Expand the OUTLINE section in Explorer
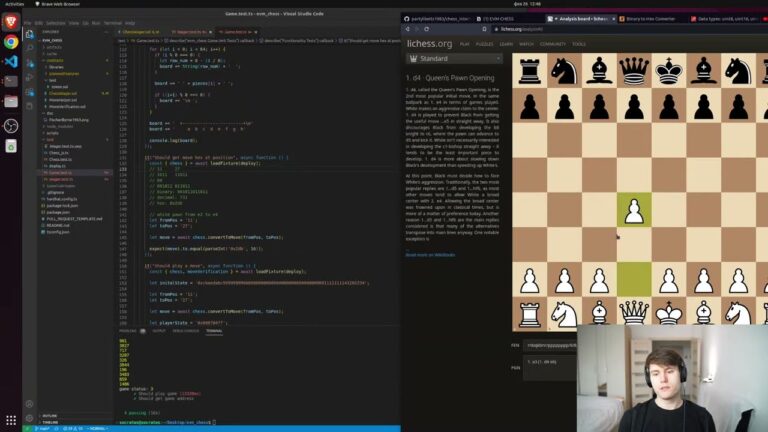Image resolution: width=768 pixels, height=432 pixels. coord(49,416)
